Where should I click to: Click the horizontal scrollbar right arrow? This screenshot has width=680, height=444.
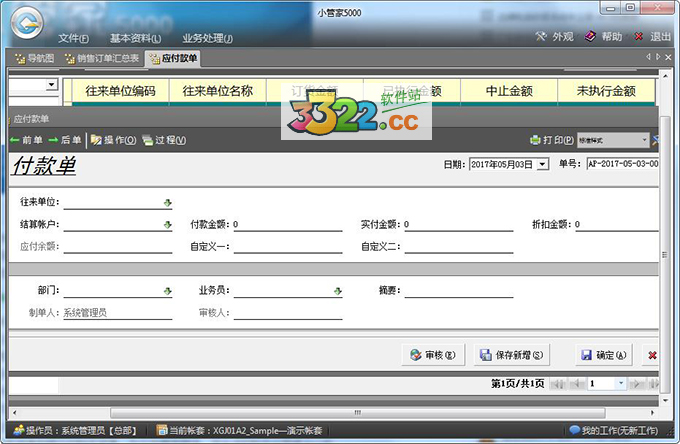click(652, 413)
